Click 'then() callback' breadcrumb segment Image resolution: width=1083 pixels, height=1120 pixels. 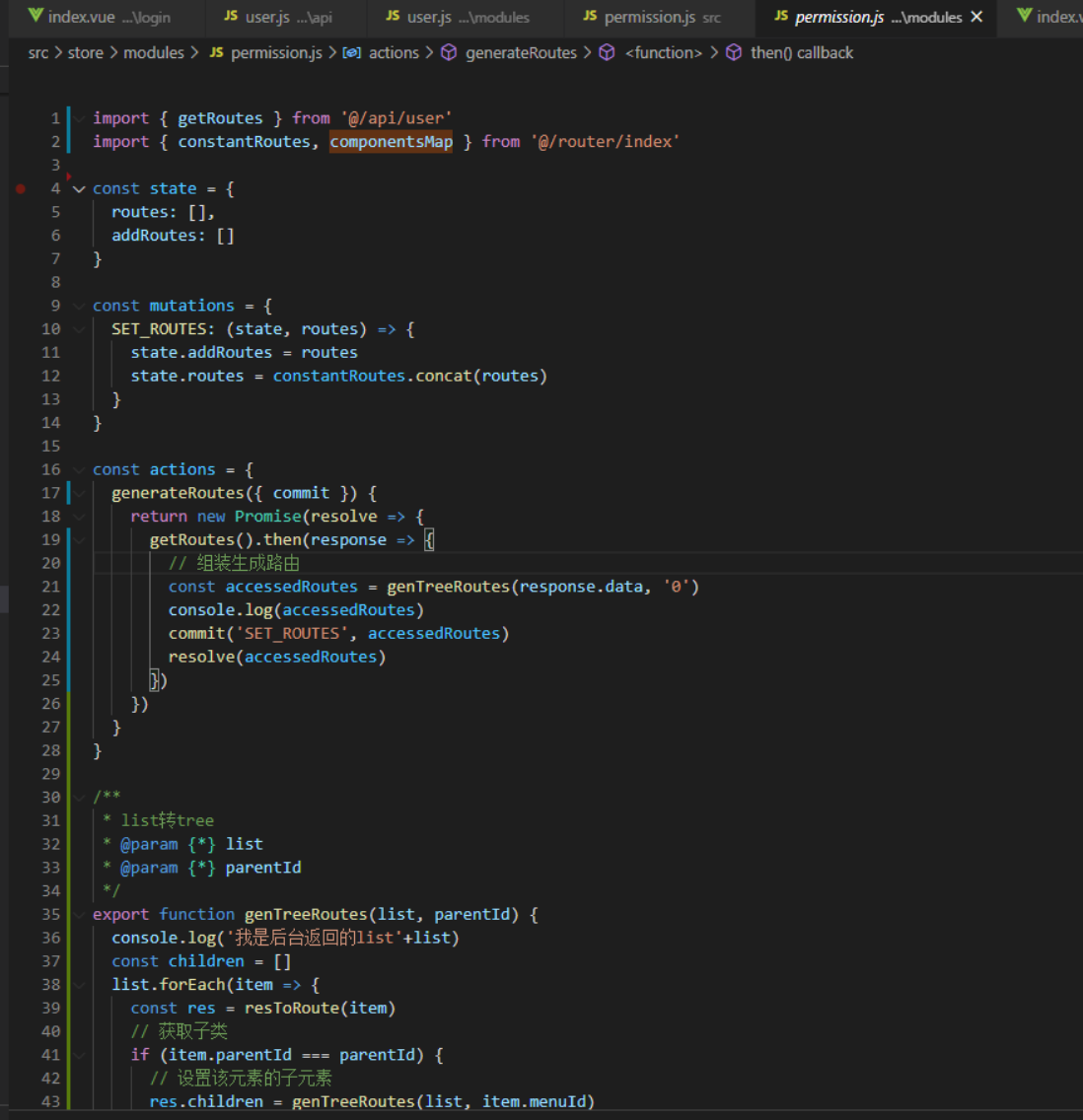click(x=802, y=53)
